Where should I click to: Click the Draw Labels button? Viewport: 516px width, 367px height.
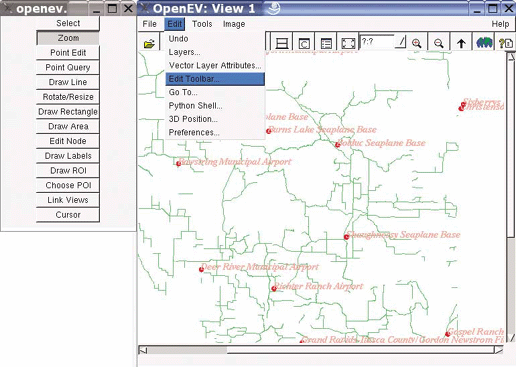coord(68,156)
